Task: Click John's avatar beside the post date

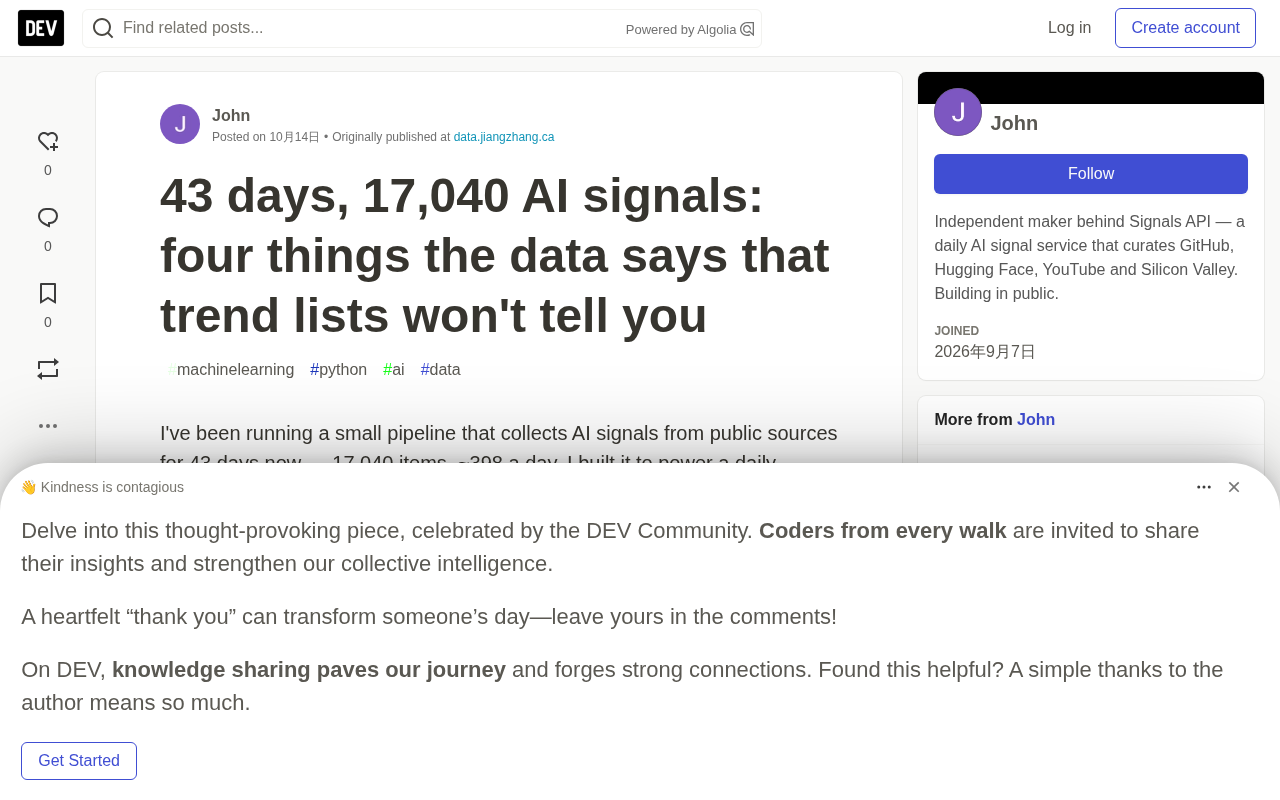Action: click(x=180, y=124)
